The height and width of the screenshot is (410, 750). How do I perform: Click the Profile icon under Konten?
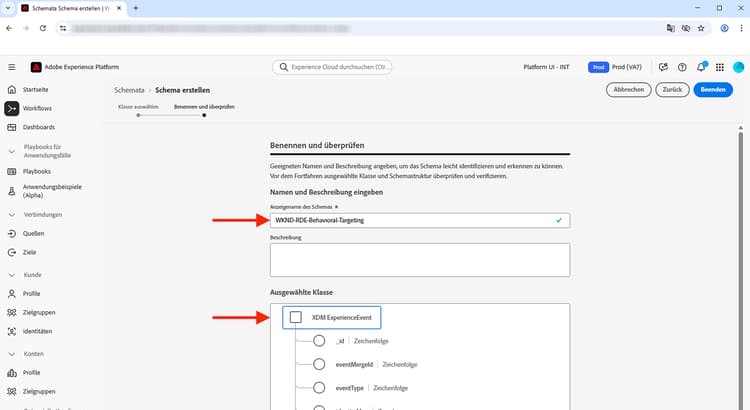click(x=12, y=373)
